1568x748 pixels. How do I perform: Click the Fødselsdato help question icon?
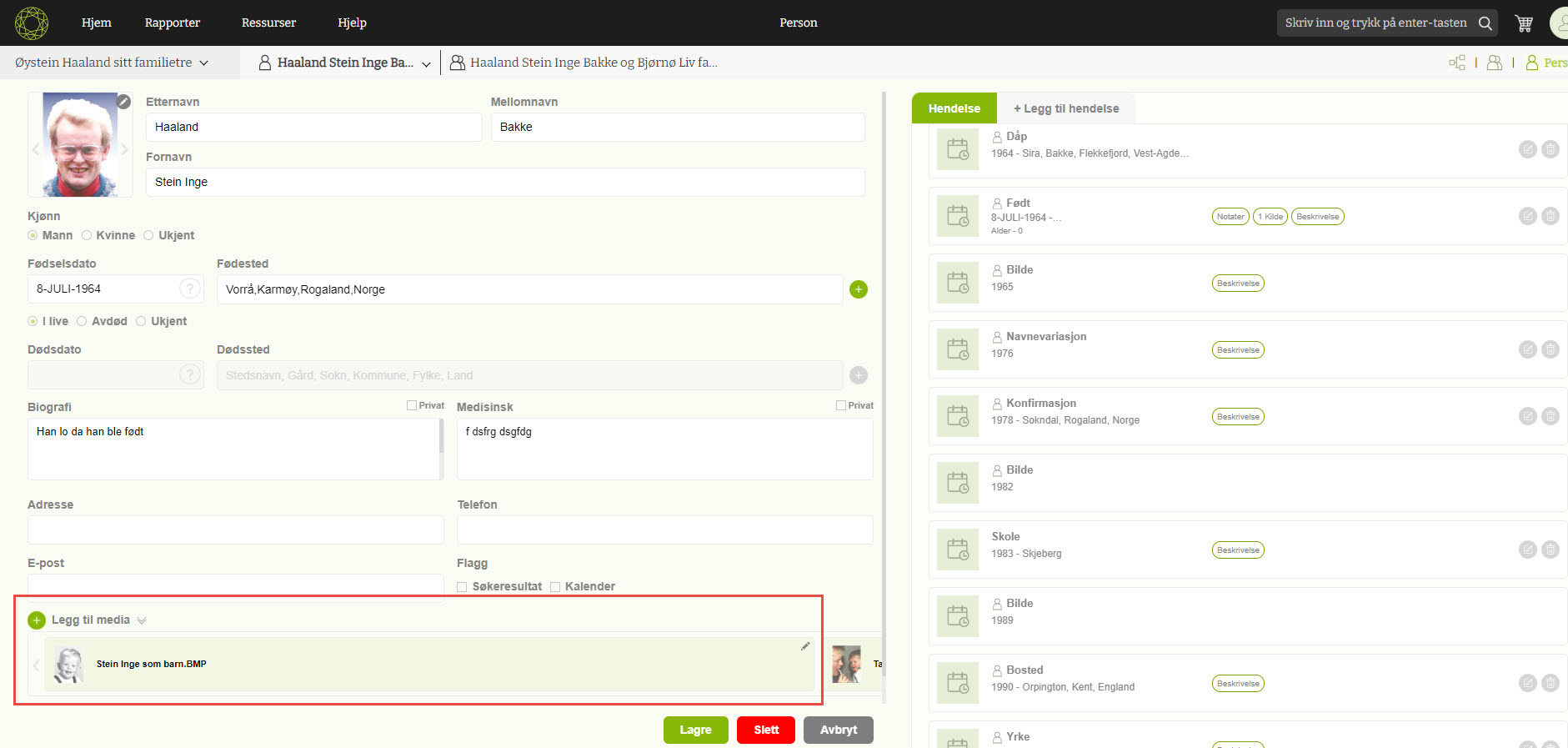(x=190, y=289)
